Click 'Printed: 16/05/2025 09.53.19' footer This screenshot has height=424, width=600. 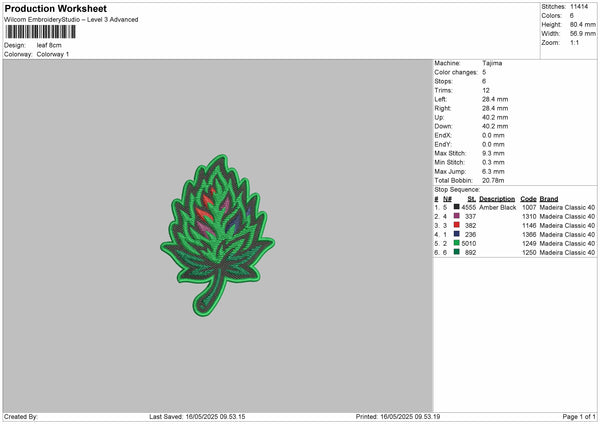(398, 417)
